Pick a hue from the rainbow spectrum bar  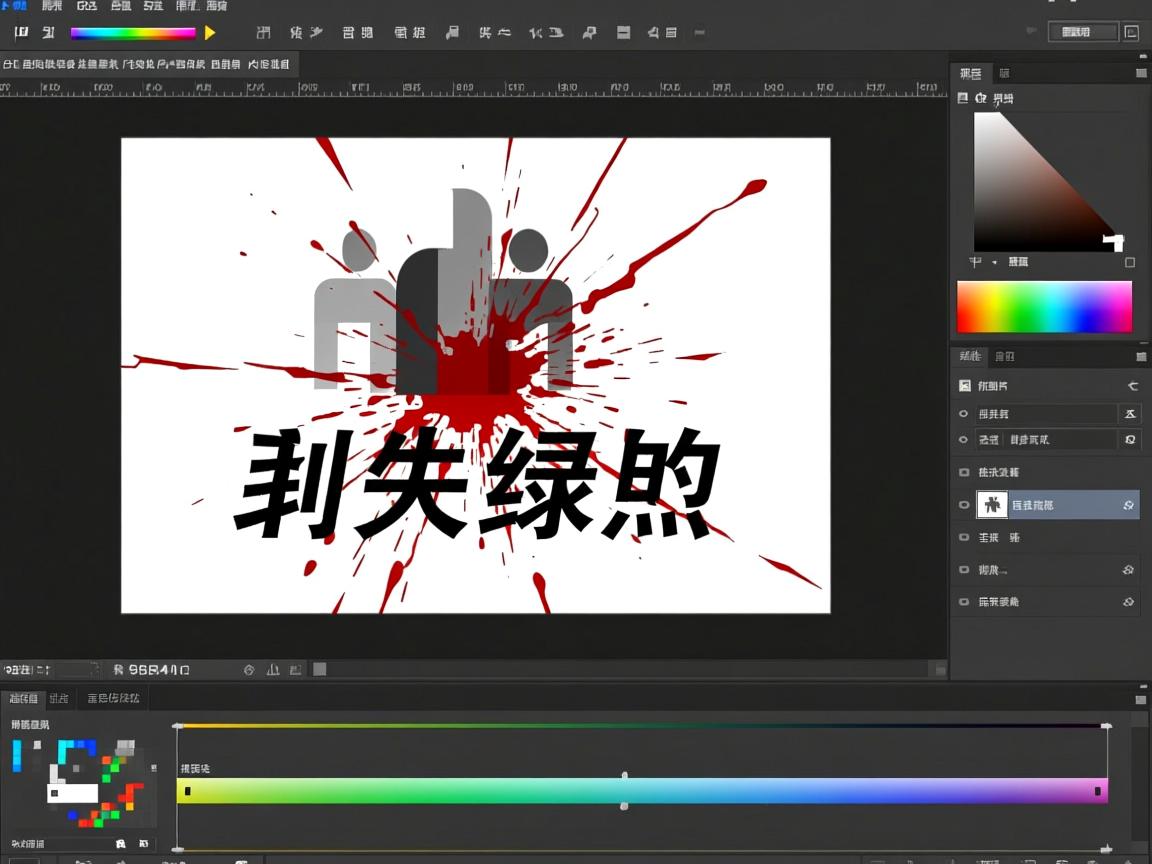pyautogui.click(x=1044, y=306)
